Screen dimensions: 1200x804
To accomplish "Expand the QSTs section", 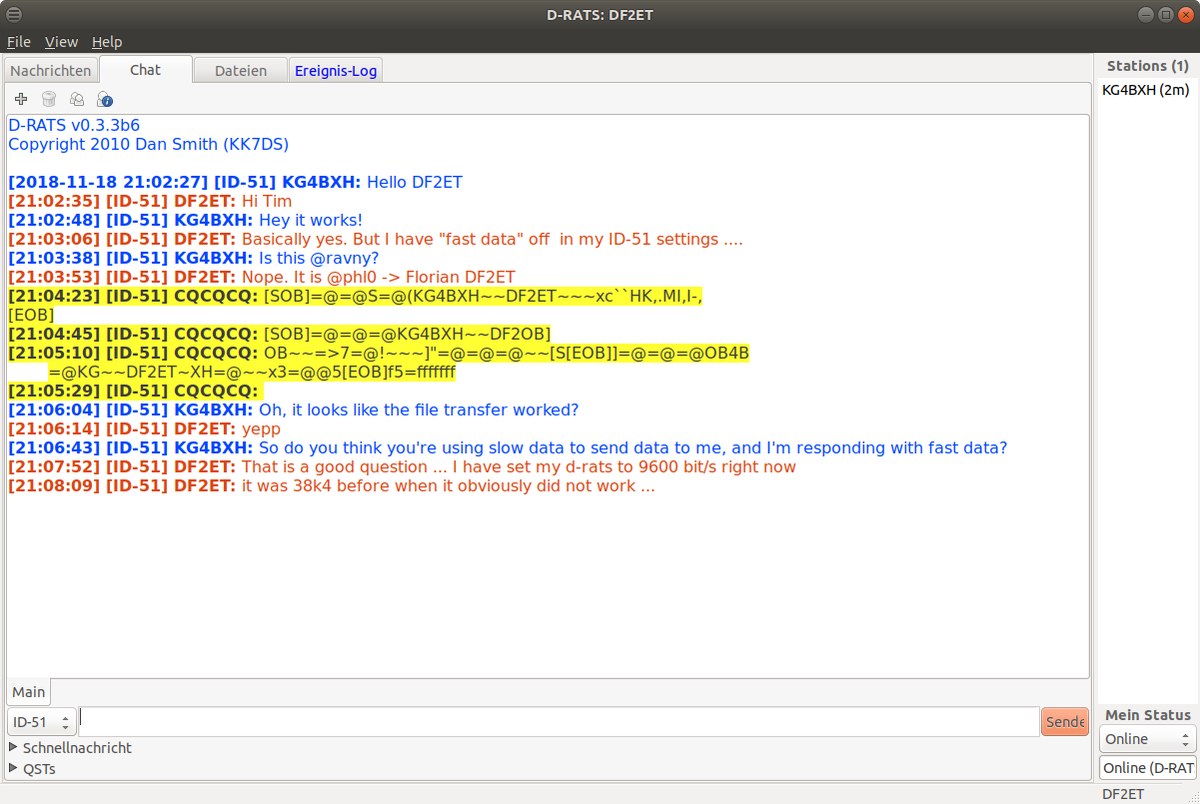I will point(32,769).
